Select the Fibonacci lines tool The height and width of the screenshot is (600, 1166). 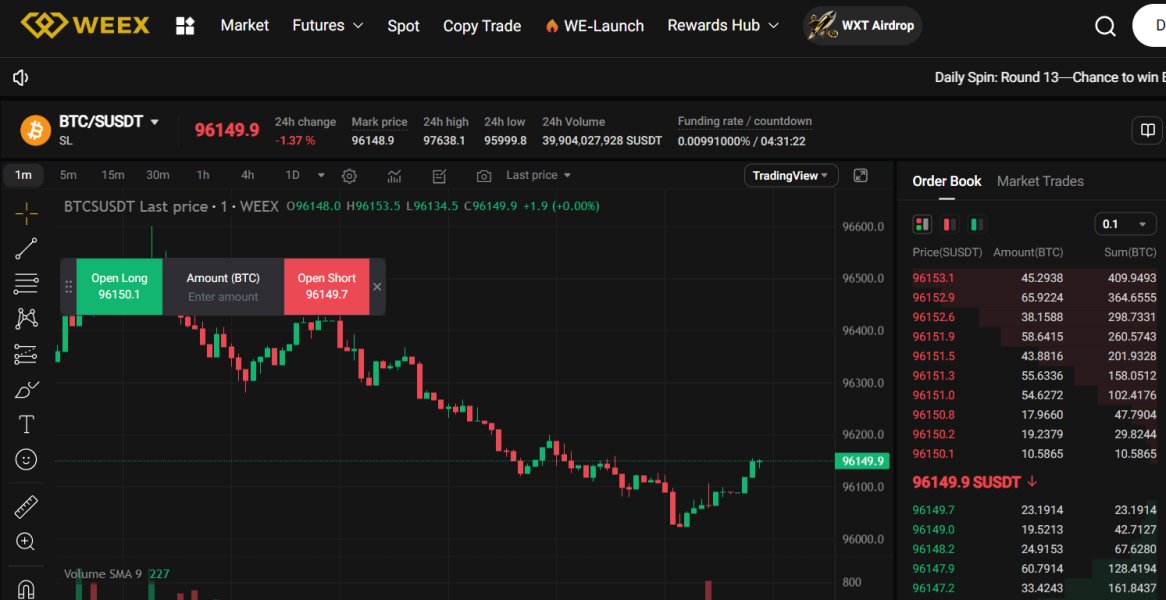tap(26, 283)
